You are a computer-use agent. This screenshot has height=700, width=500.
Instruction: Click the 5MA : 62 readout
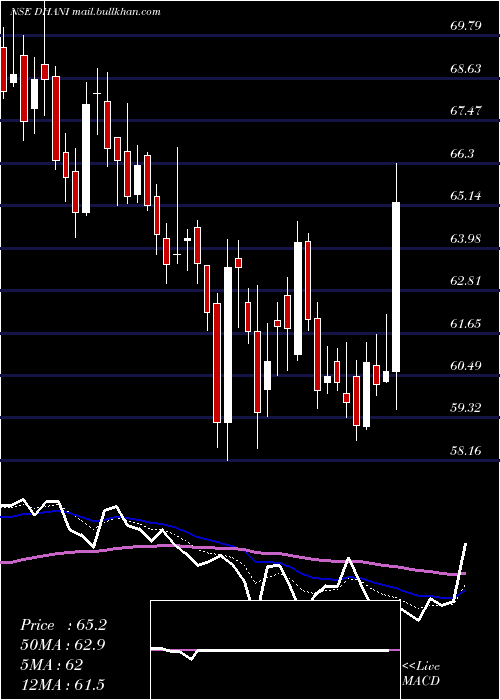click(x=51, y=665)
